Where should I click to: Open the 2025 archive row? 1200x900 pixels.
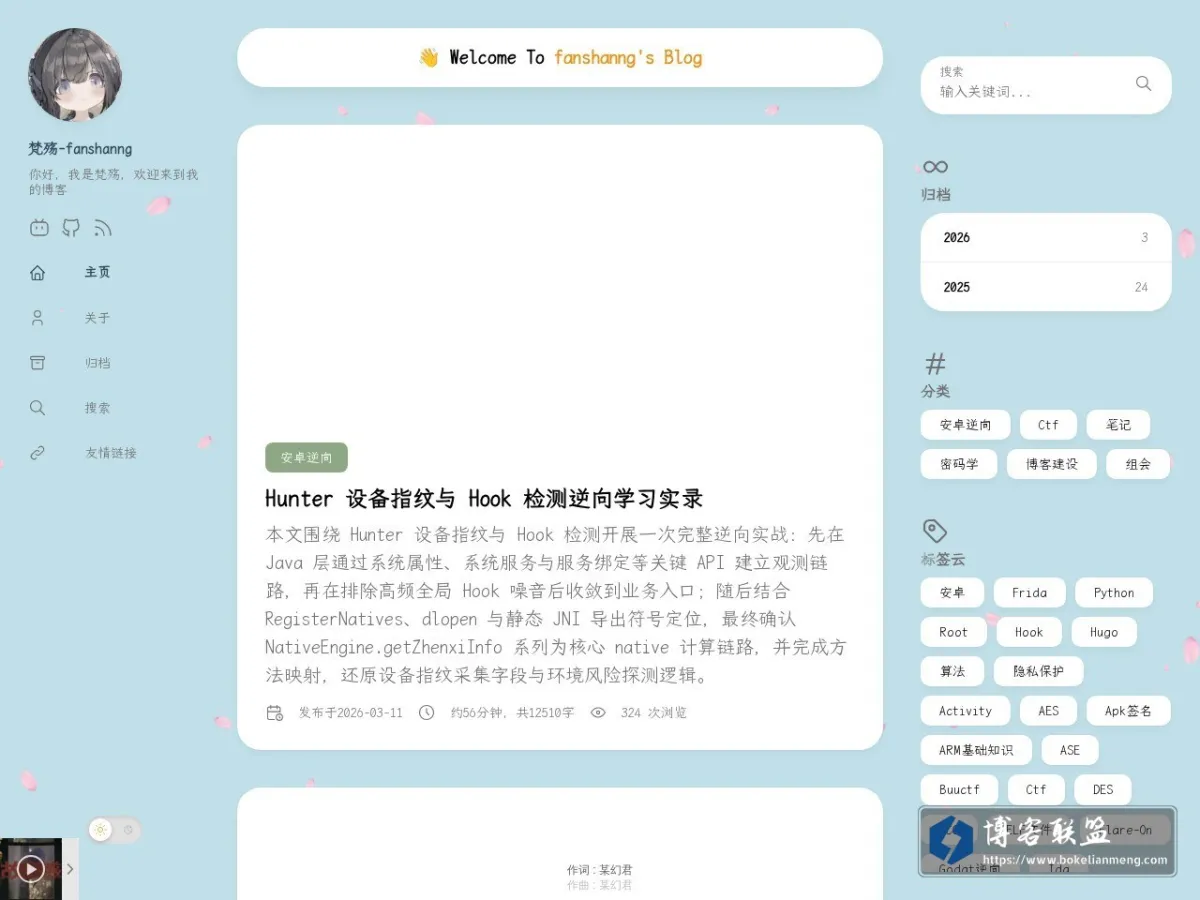point(1046,287)
